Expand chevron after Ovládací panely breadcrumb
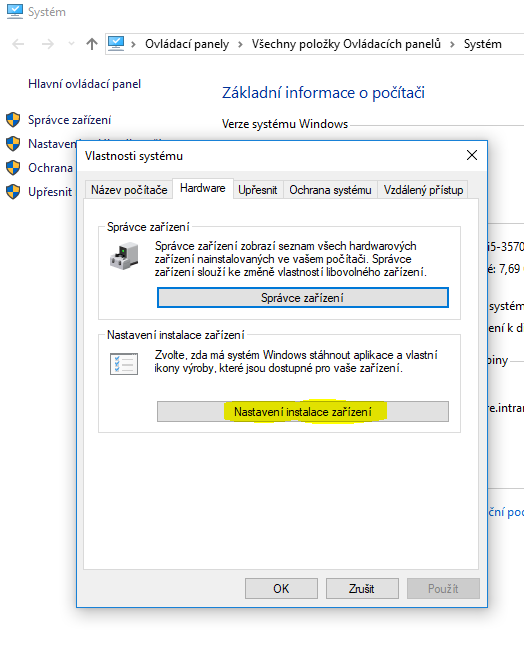The height and width of the screenshot is (645, 524). coord(240,44)
